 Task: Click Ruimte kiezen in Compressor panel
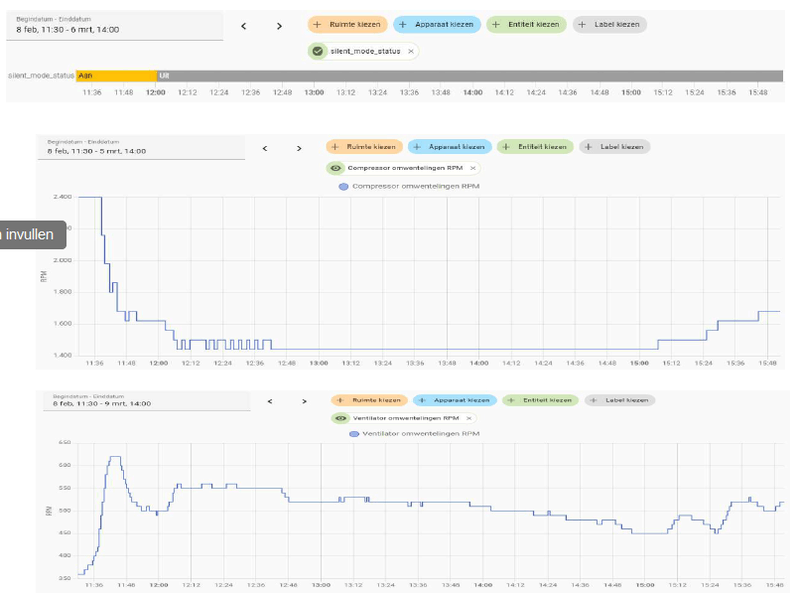click(364, 147)
